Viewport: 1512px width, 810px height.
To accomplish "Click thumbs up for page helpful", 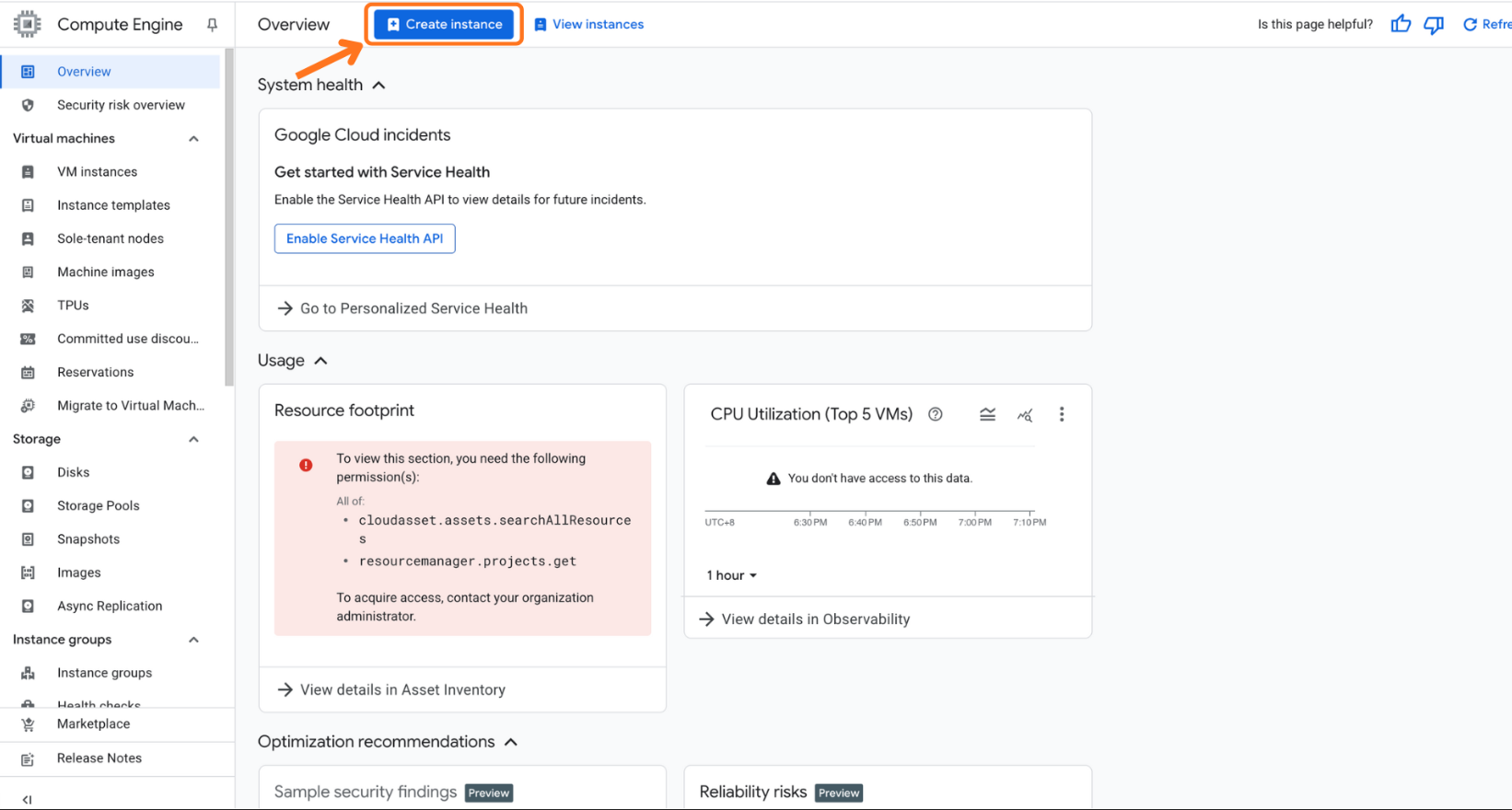I will pos(1401,24).
